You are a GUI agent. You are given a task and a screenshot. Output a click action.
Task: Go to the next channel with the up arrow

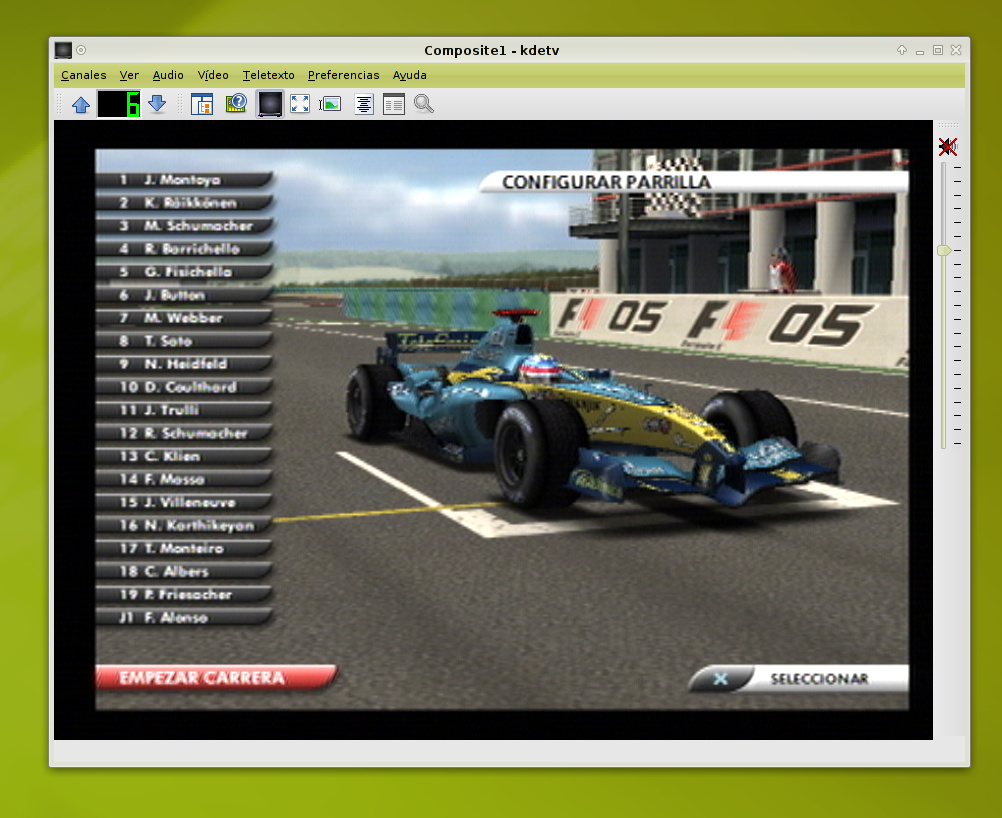coord(81,104)
